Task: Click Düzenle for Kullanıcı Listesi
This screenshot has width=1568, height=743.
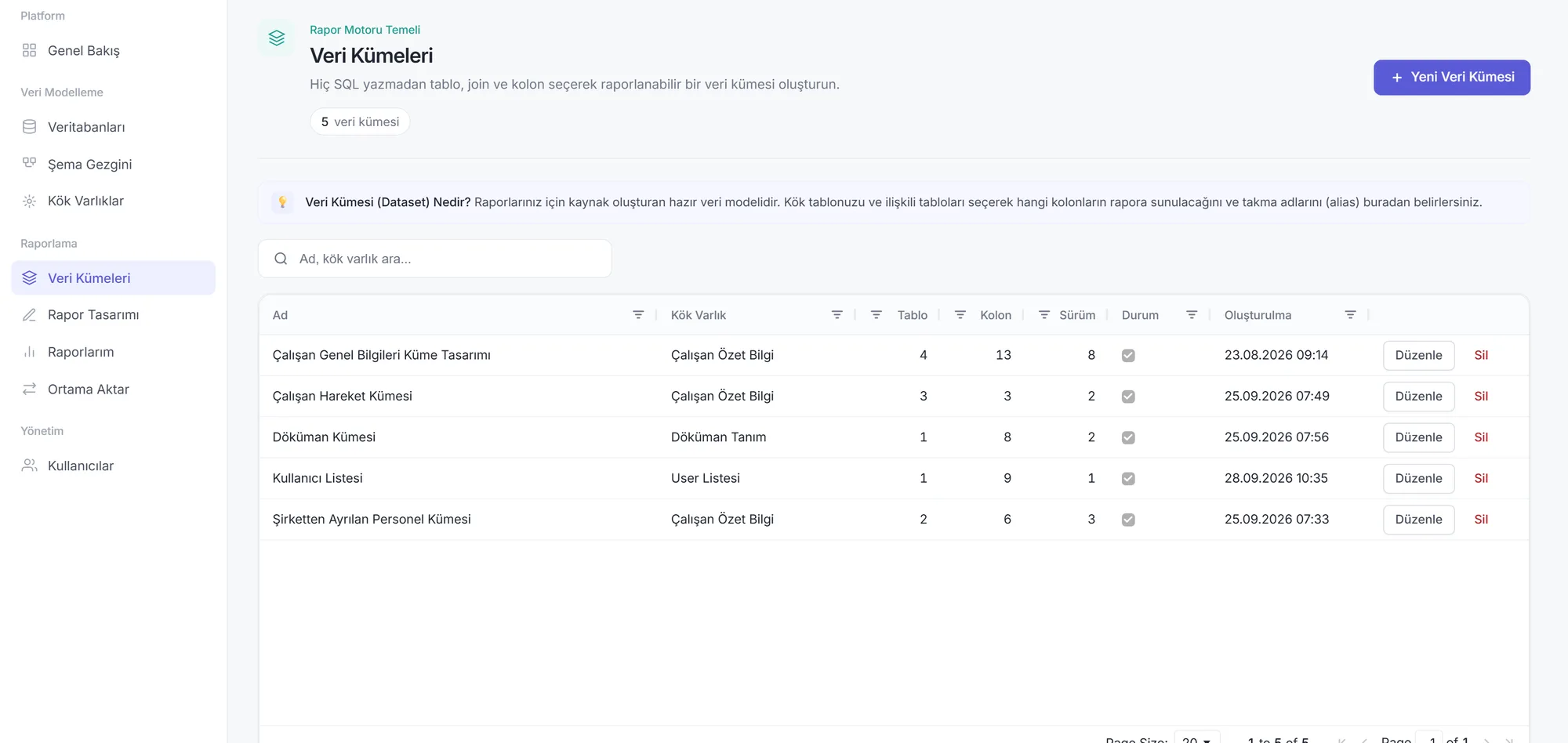Action: click(1419, 478)
